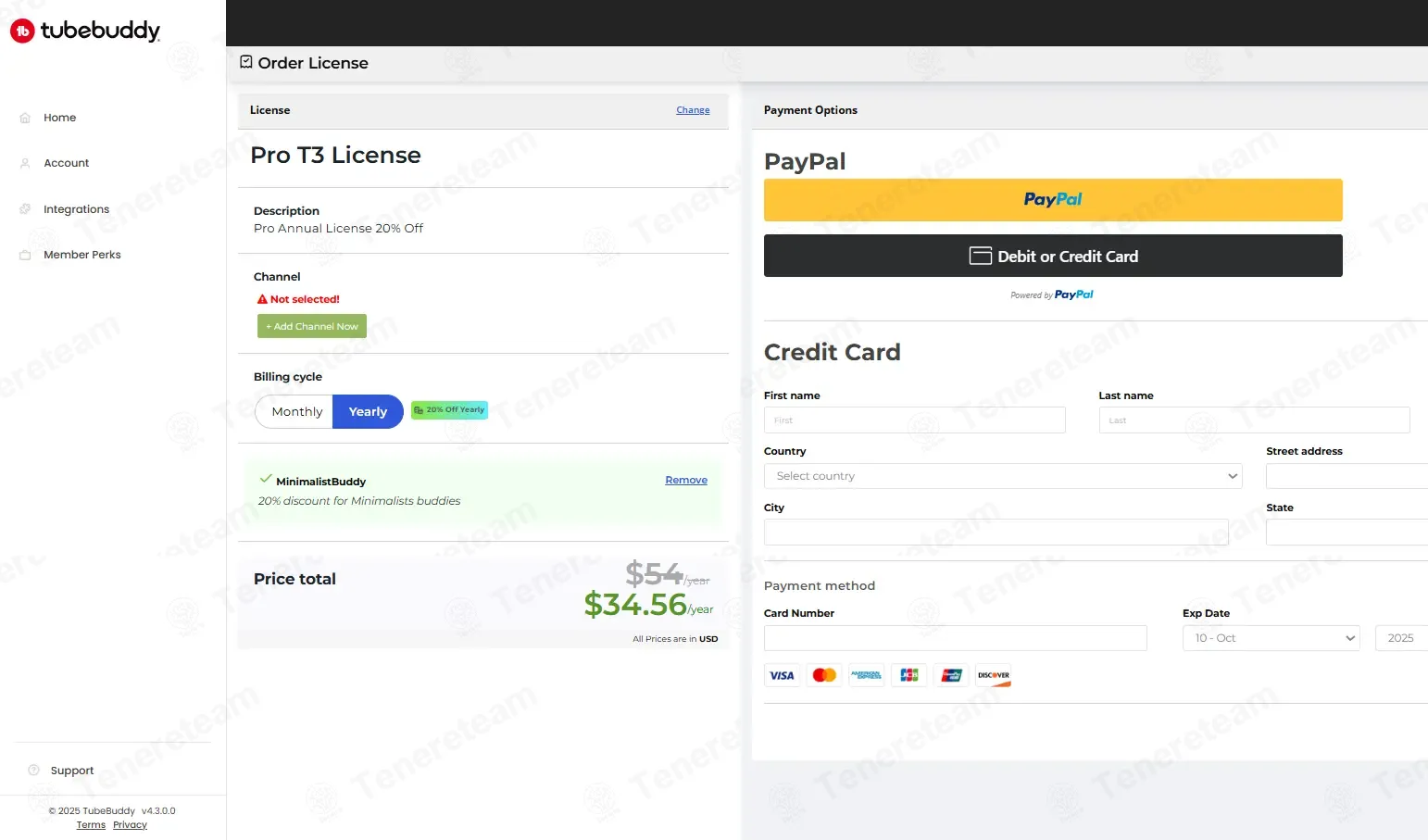The image size is (1428, 840).
Task: Open the Select country dropdown
Action: click(1003, 476)
